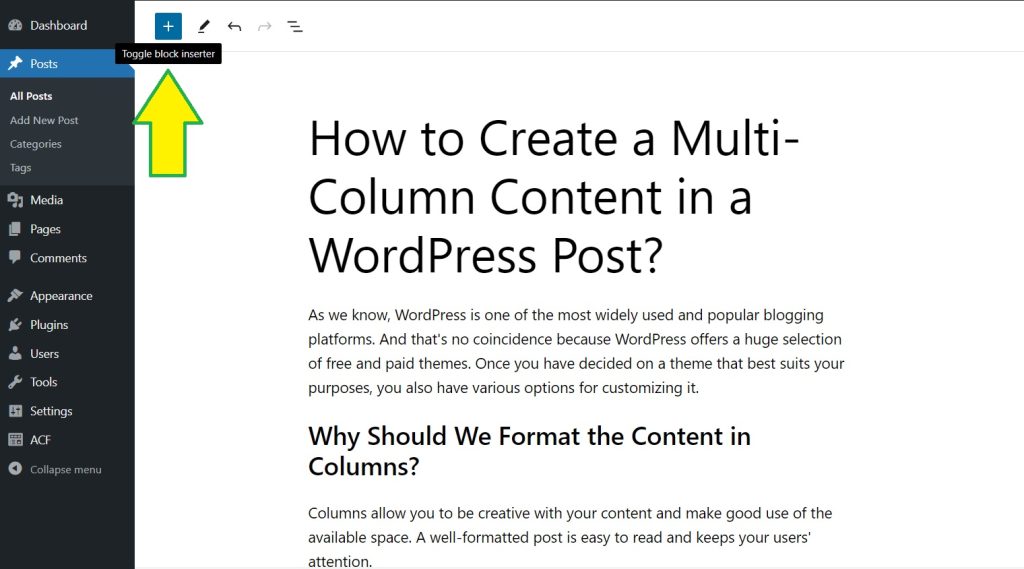Open the Users menu label

(x=44, y=353)
